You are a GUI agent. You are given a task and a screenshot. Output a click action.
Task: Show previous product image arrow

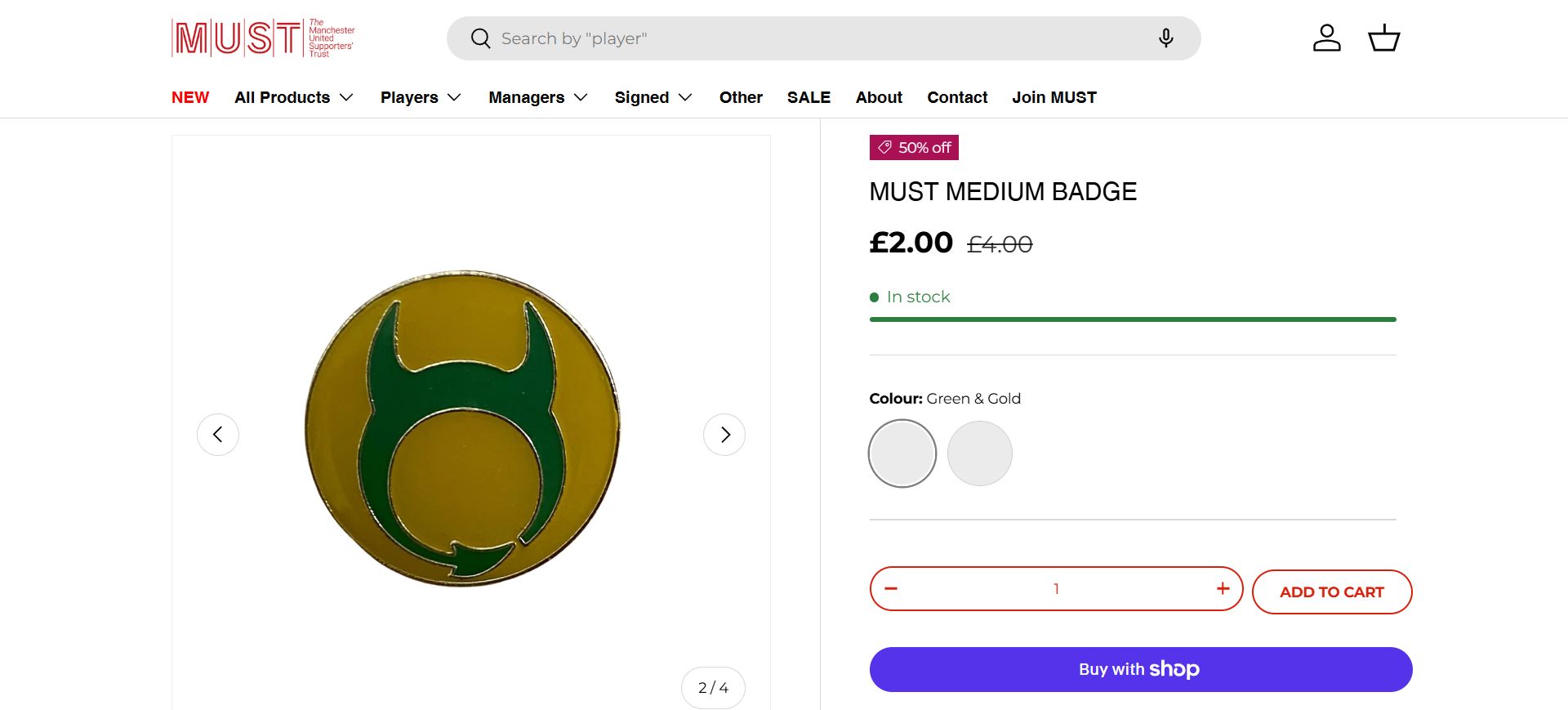point(218,435)
